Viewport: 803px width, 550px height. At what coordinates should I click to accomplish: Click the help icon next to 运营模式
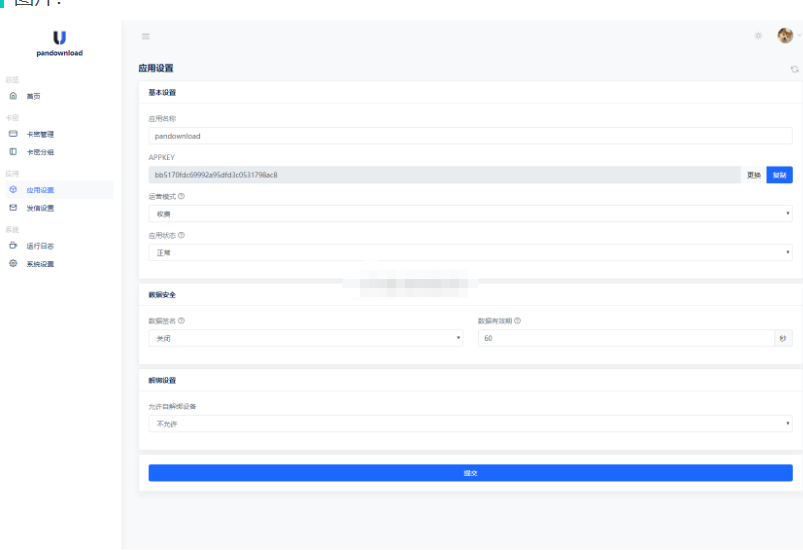coord(181,196)
